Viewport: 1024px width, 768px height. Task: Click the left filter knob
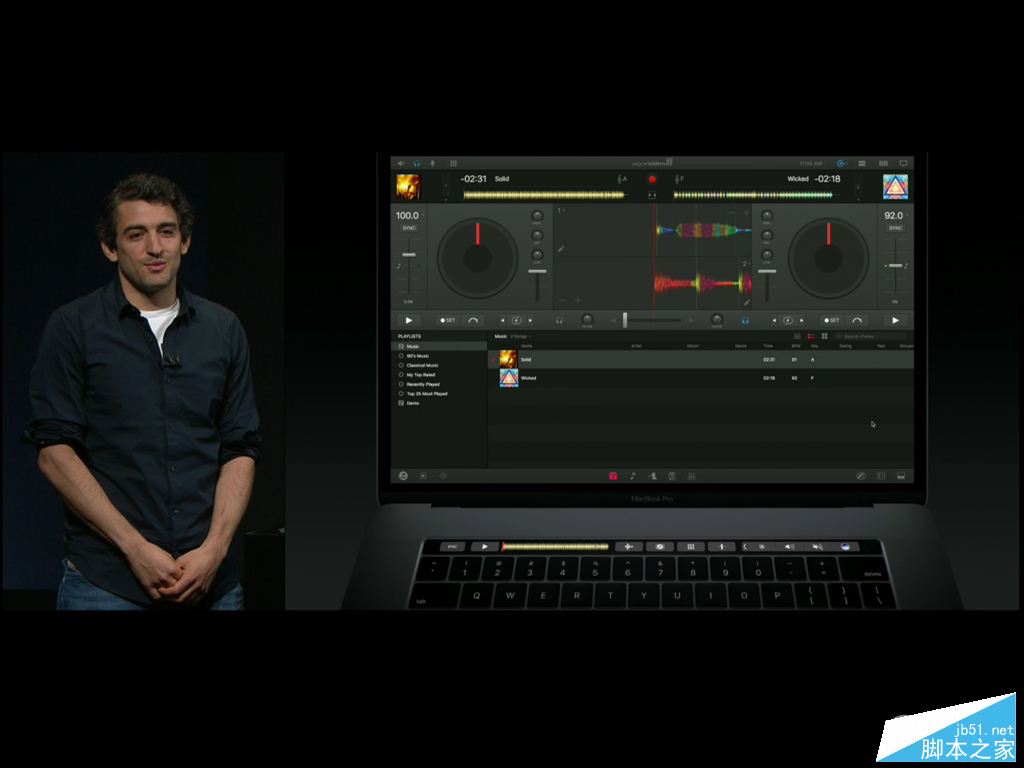pos(587,319)
